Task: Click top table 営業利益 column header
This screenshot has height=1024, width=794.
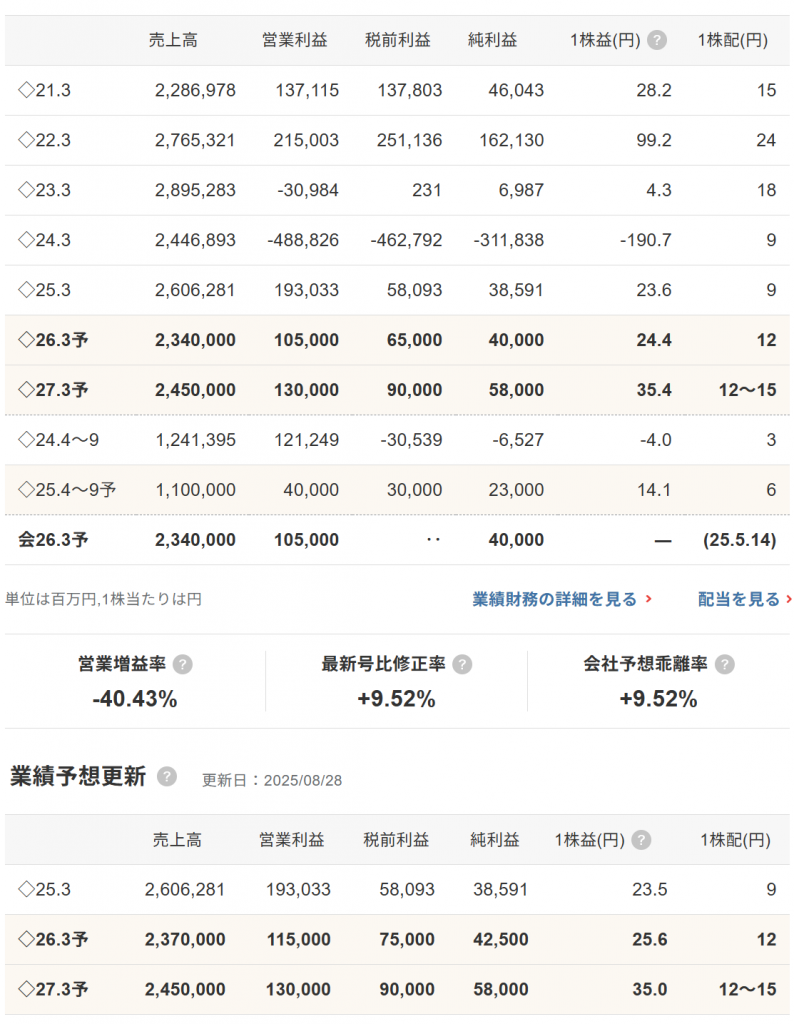Action: point(294,40)
